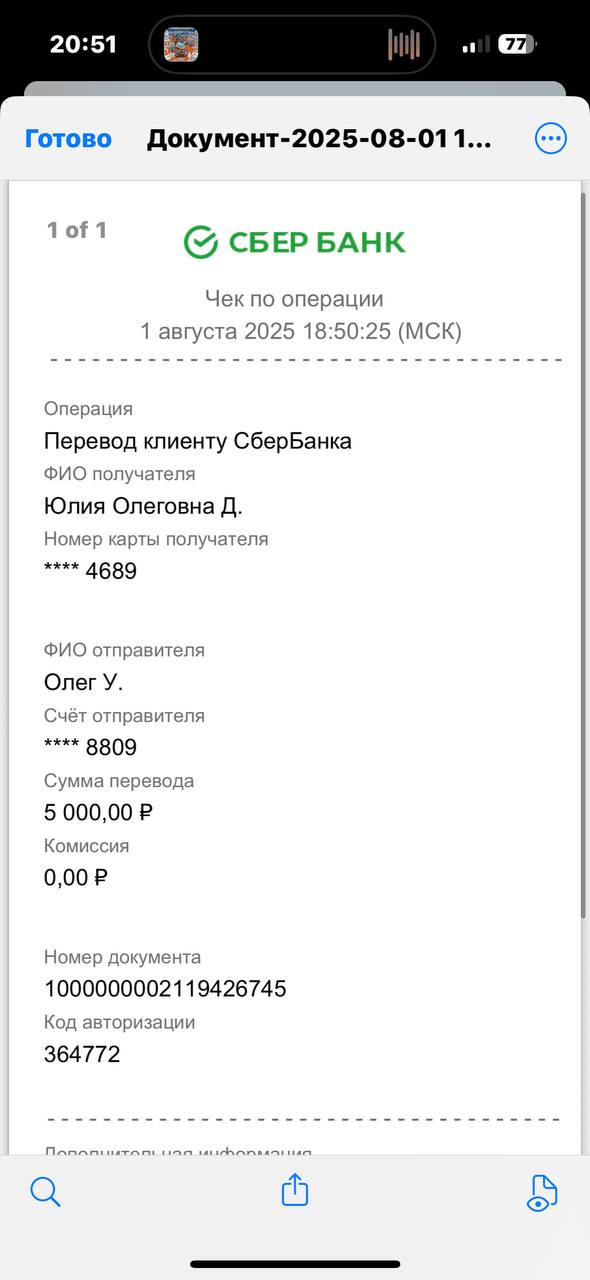Screen dimensions: 590x1280
Task: Tap the Sber Bank logo
Action: pos(295,242)
